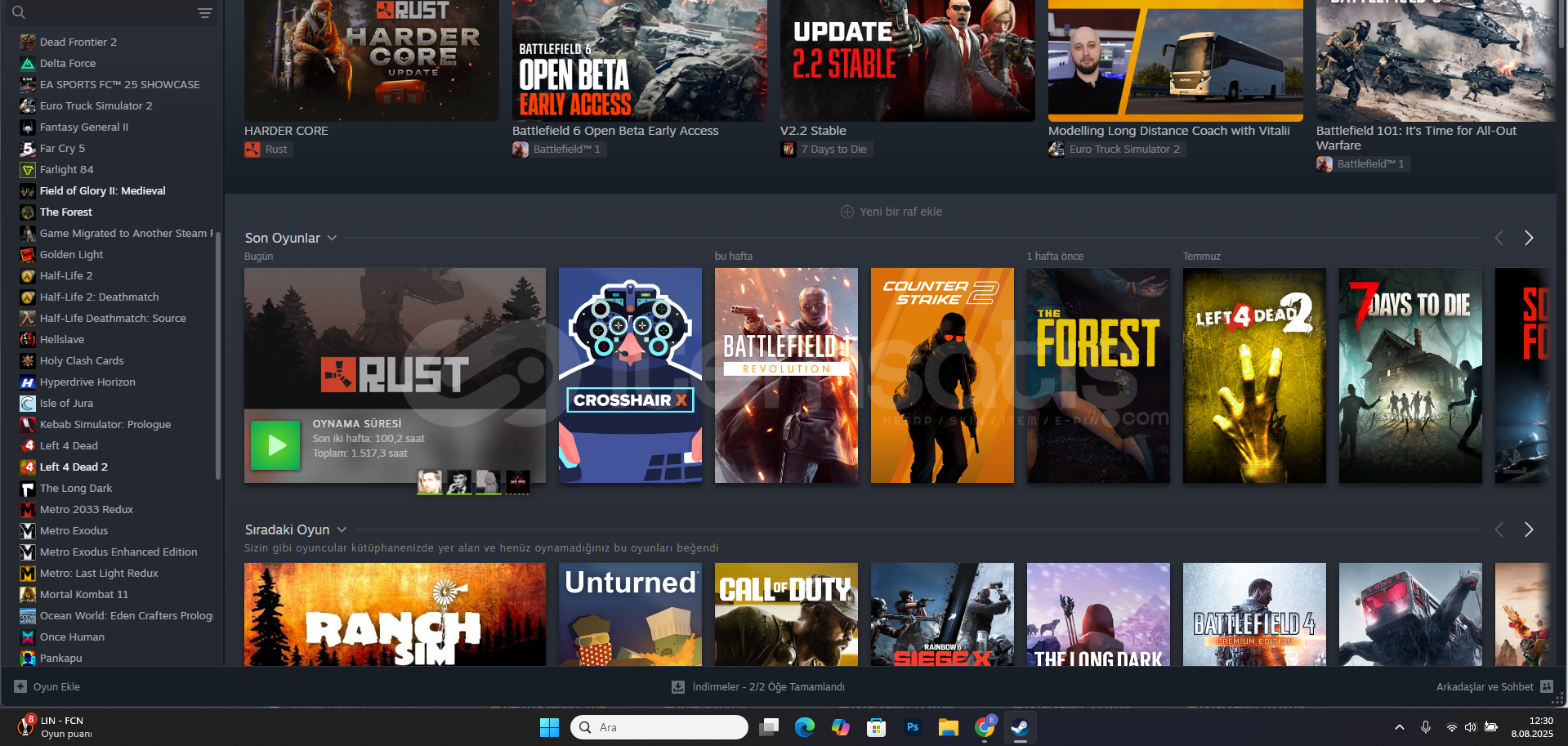Open Rainbow Six Siege X cover

point(942,614)
